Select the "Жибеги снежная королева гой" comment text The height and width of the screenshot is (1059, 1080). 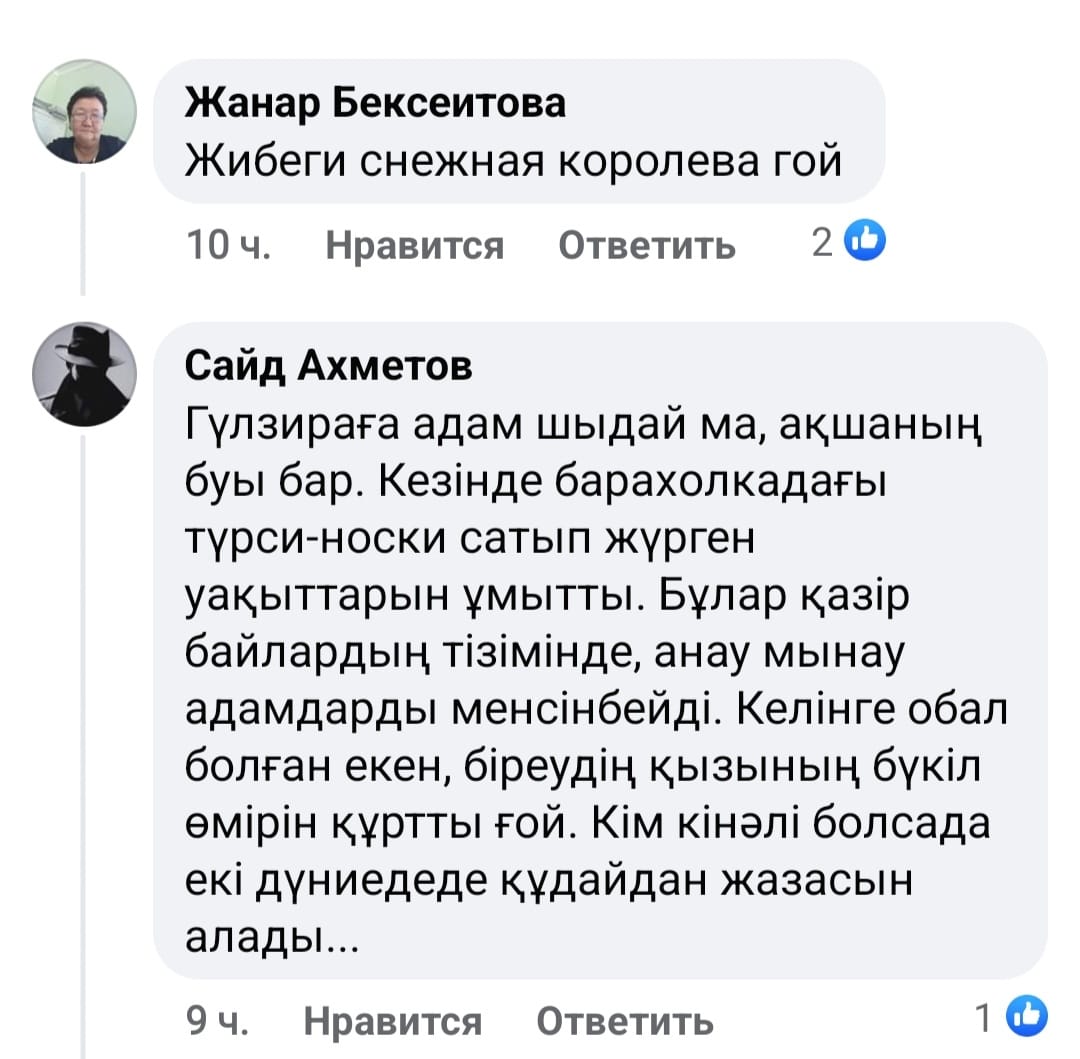[514, 159]
